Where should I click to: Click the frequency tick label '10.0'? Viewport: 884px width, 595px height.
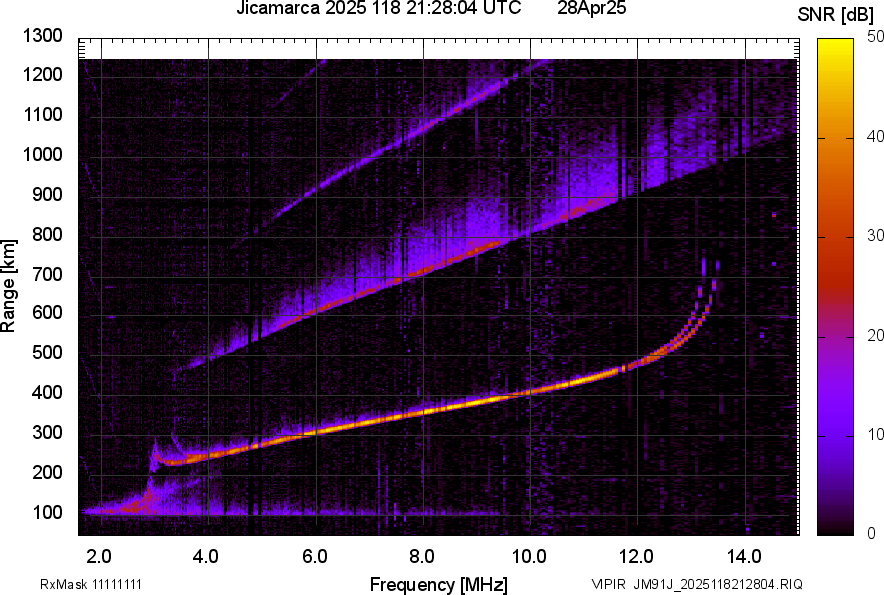(x=528, y=557)
